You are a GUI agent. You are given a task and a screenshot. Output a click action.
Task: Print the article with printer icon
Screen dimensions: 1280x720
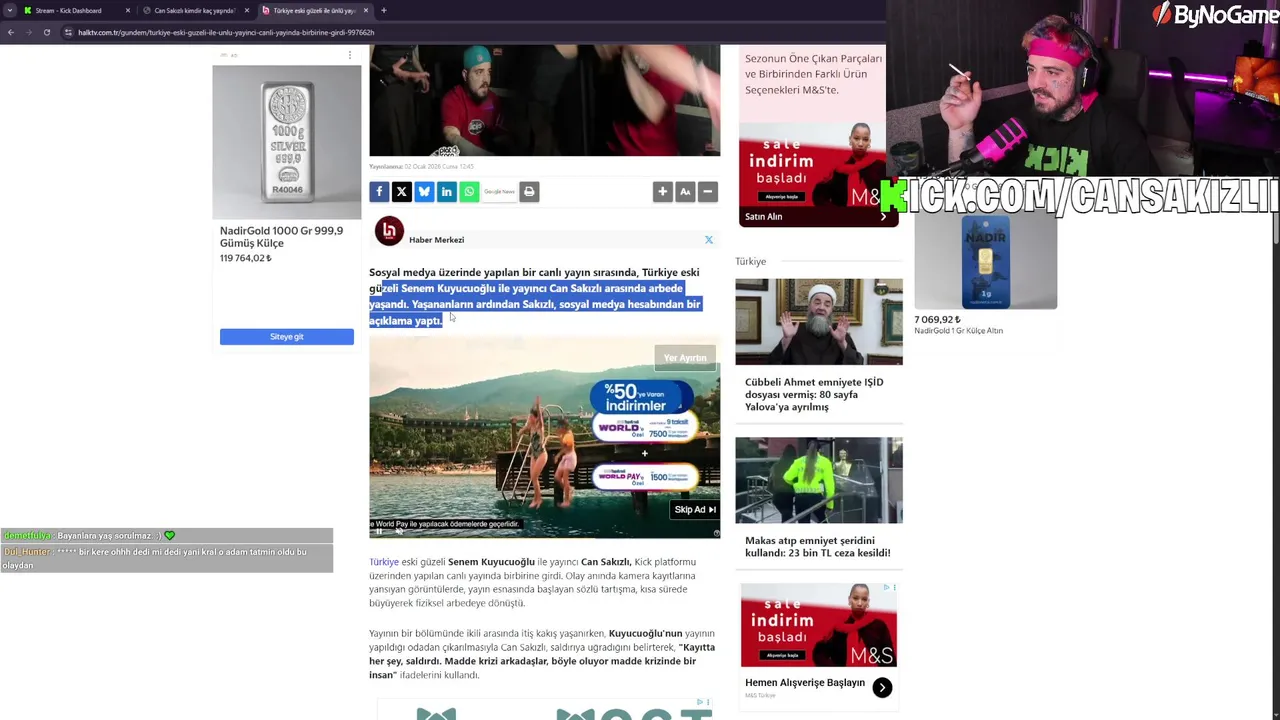[529, 191]
